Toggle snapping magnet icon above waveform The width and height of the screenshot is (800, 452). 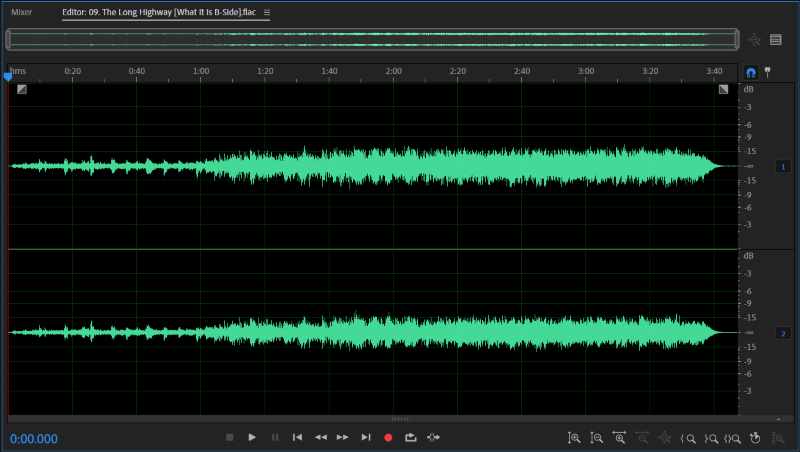click(751, 72)
